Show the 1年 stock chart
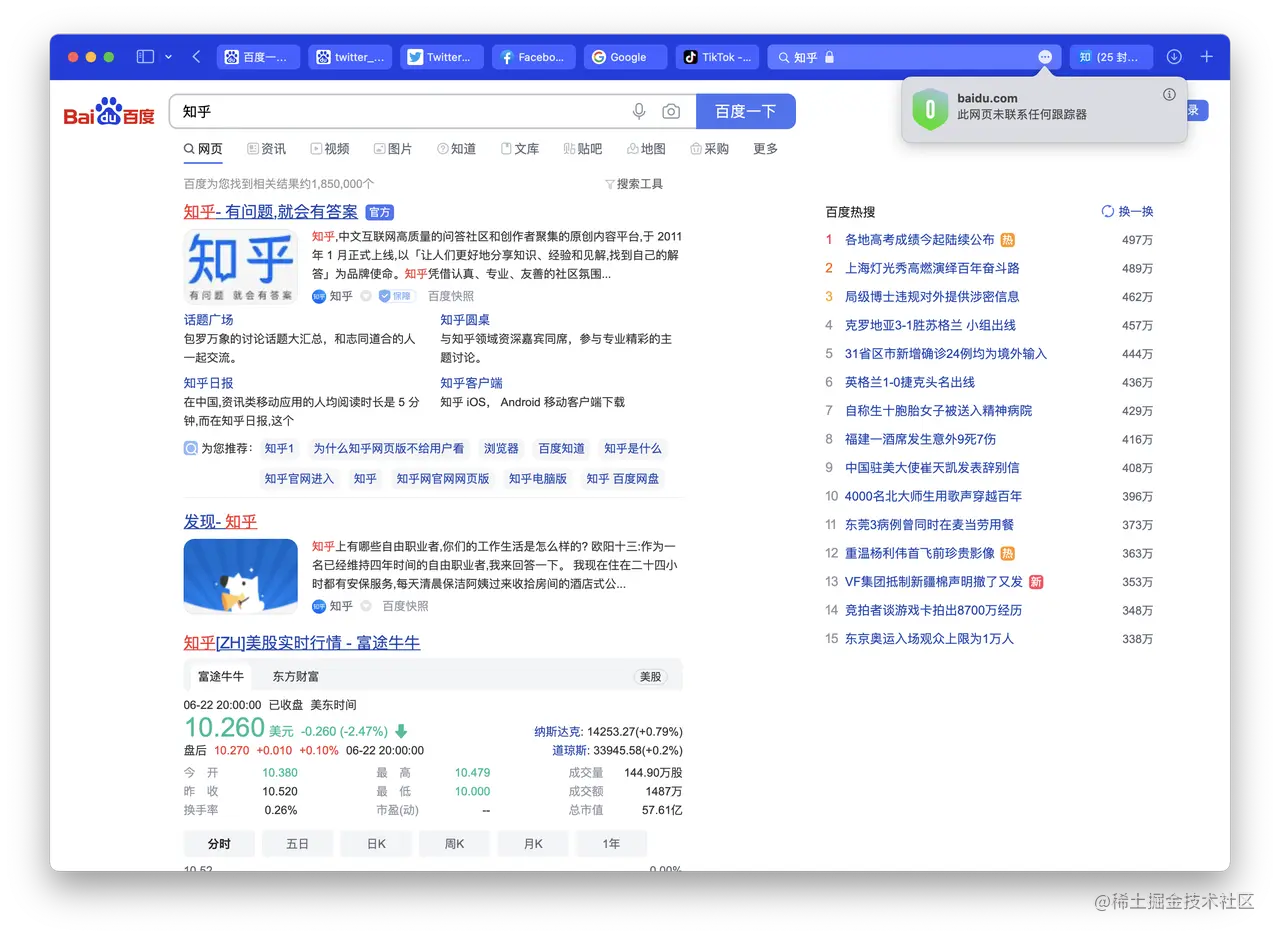 click(x=611, y=844)
